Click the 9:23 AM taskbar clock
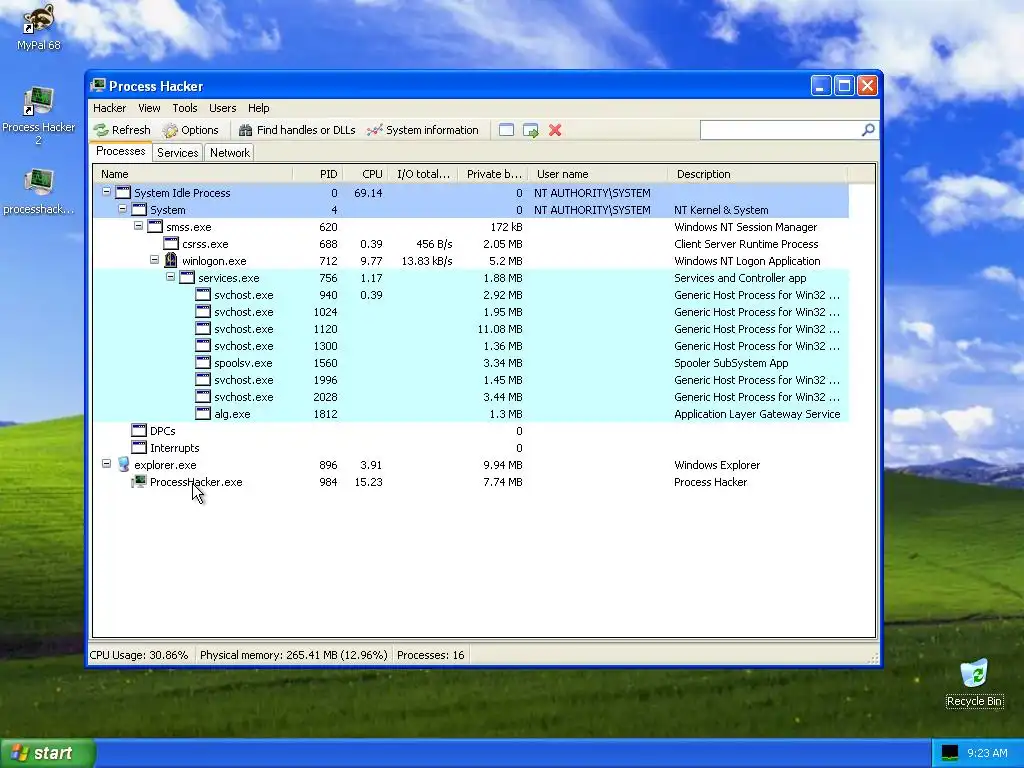The height and width of the screenshot is (768, 1024). tap(987, 753)
